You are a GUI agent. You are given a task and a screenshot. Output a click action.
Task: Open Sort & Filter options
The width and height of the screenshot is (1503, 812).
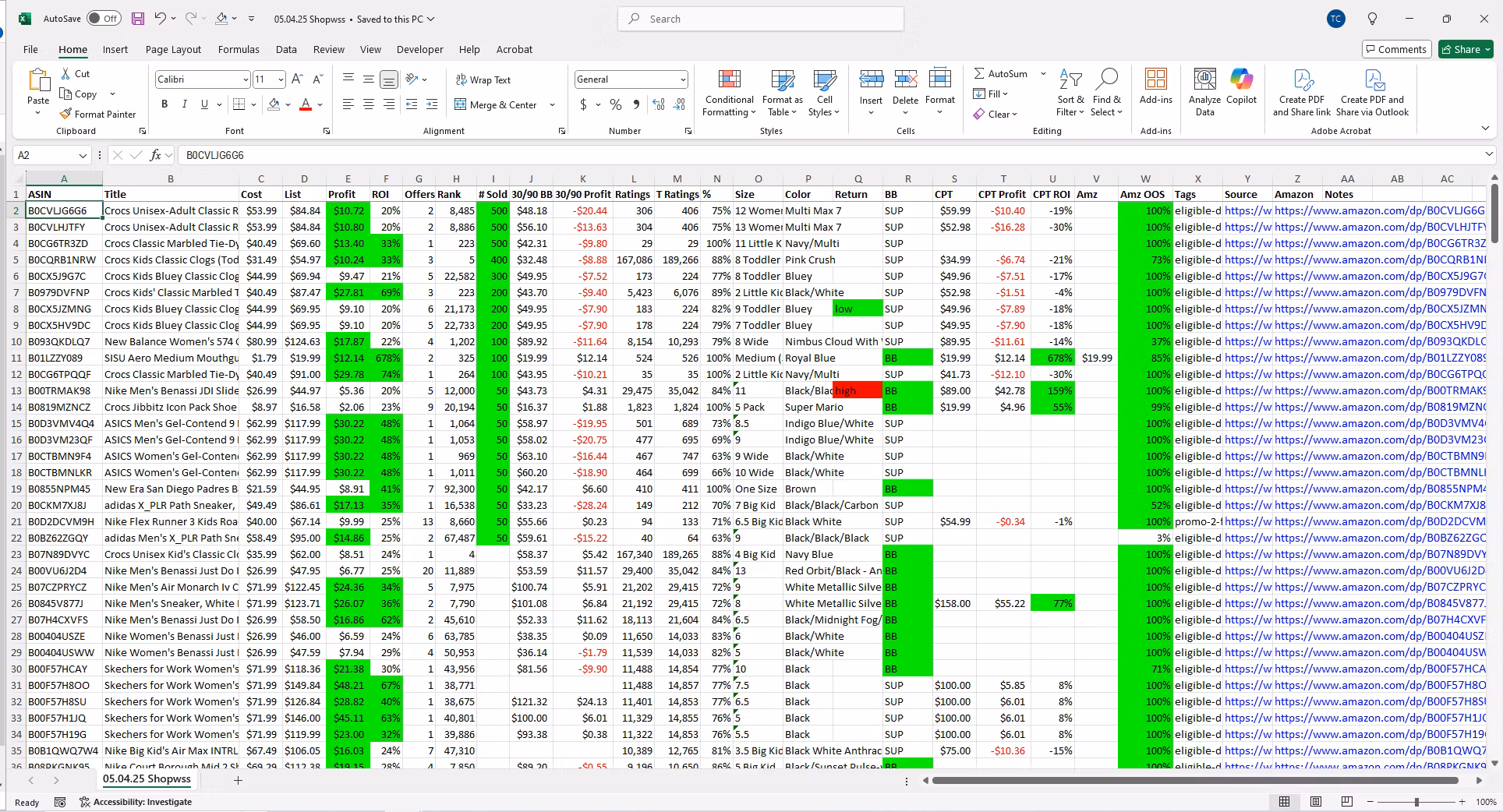tap(1070, 93)
